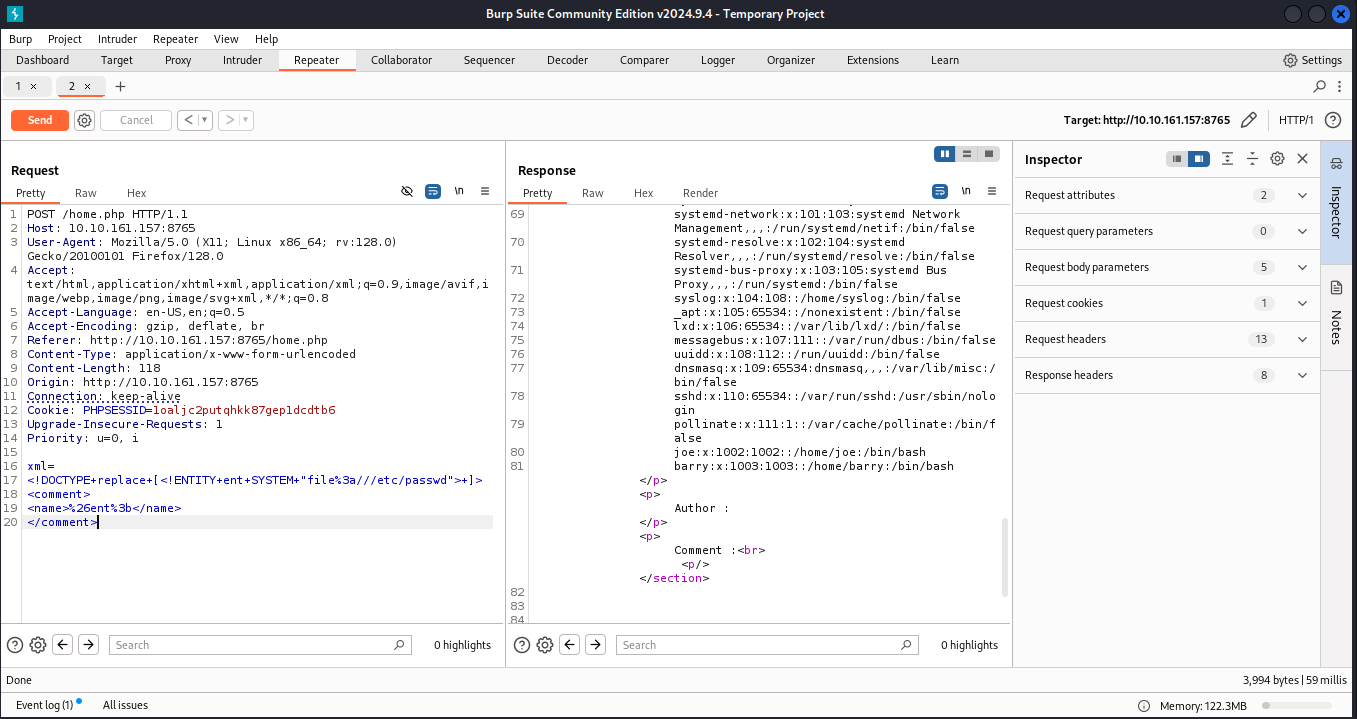The image size is (1357, 719).
Task: Open the history-back dropdown arrow
Action: (x=205, y=120)
